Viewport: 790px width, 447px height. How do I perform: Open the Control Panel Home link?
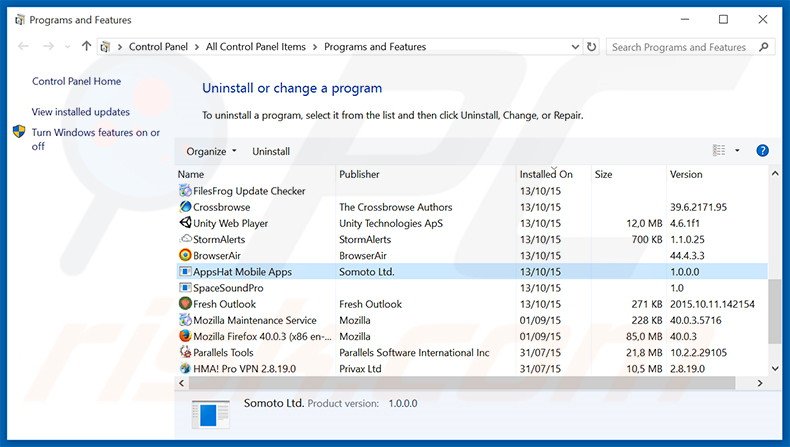pos(77,81)
